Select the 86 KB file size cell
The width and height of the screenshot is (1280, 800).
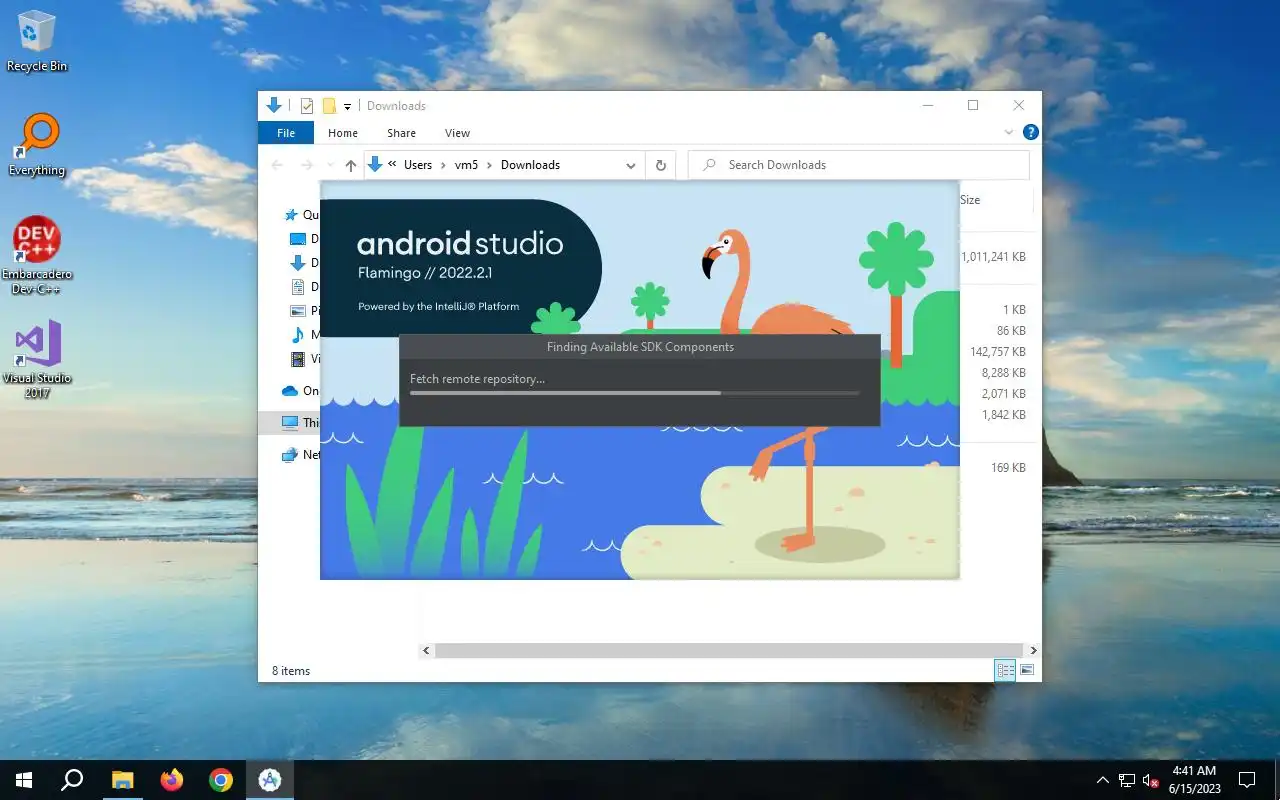click(x=1011, y=331)
